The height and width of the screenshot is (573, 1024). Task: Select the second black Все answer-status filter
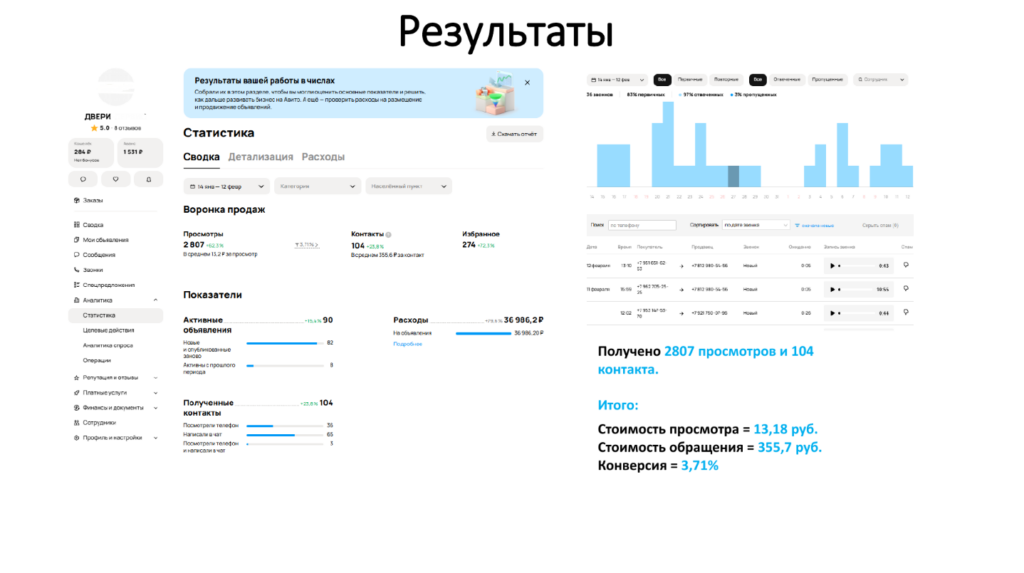pos(758,80)
